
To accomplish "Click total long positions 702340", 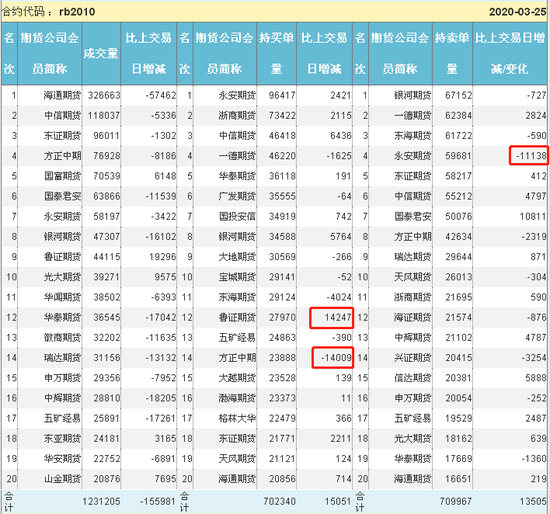I will (280, 502).
